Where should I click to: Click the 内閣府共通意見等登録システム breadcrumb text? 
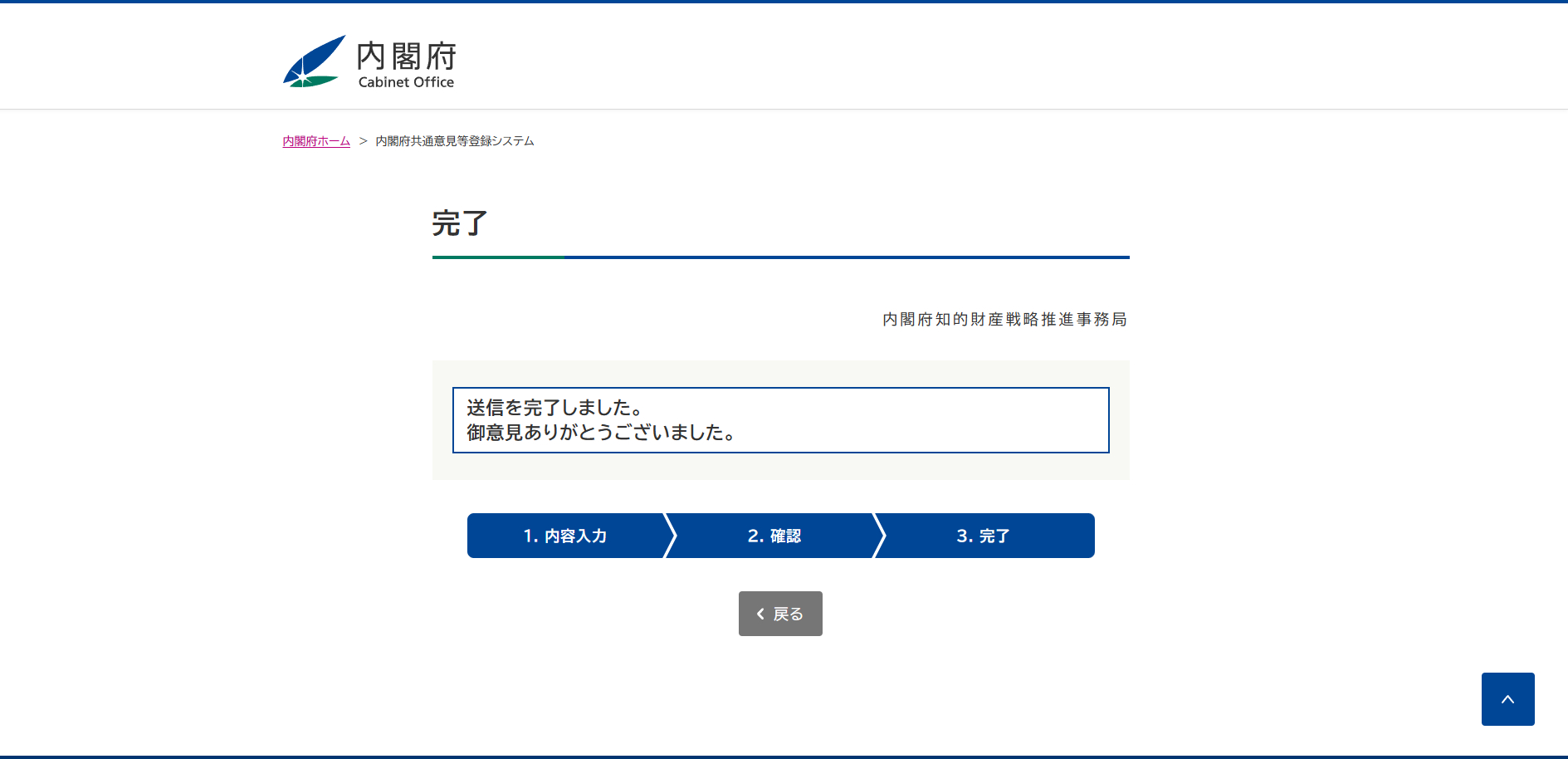click(x=455, y=141)
